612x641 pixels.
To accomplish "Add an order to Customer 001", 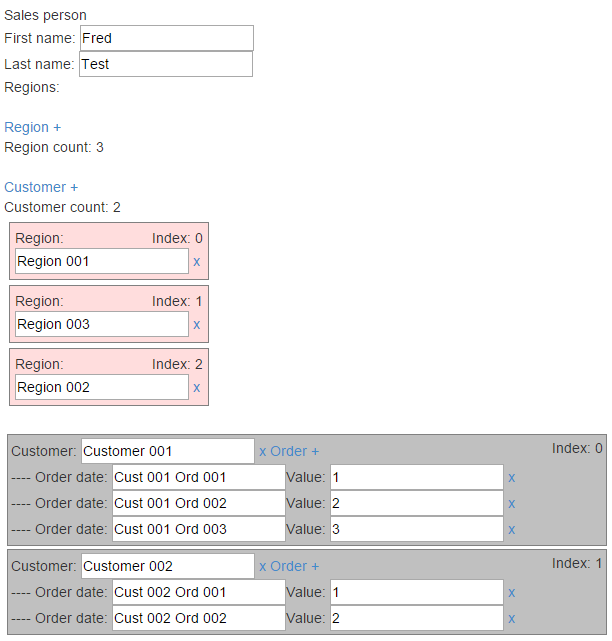I will tap(294, 451).
